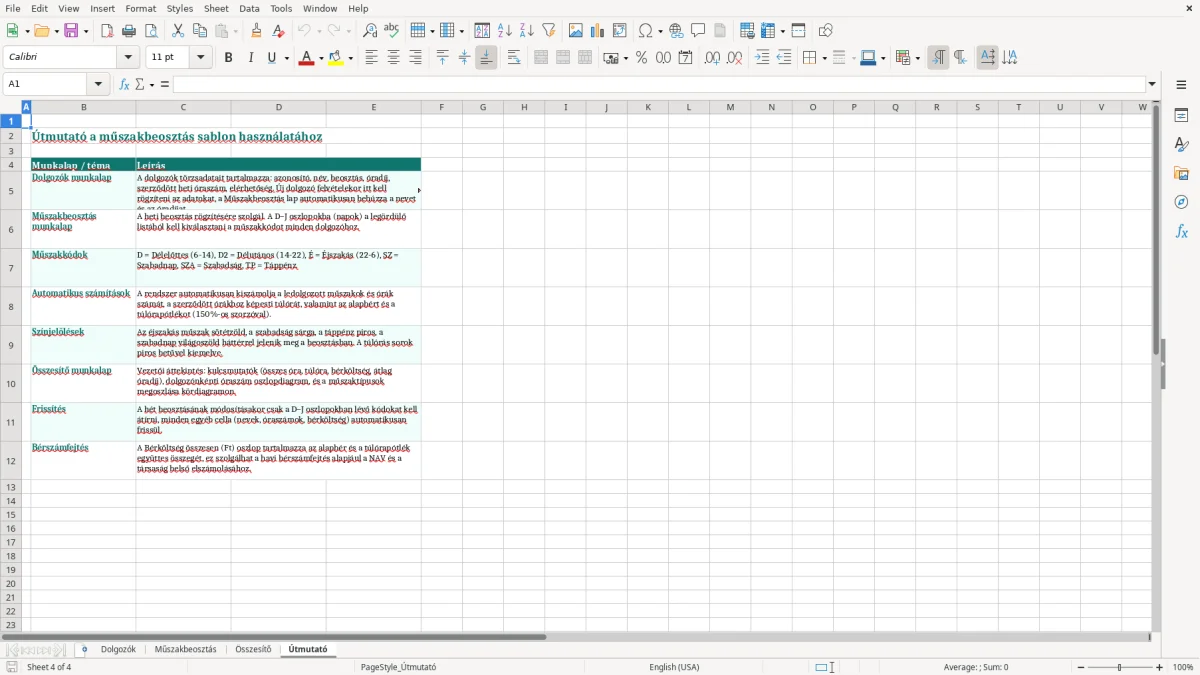
Task: Switch to the Műszakbeosztás sheet tab
Action: pos(185,649)
